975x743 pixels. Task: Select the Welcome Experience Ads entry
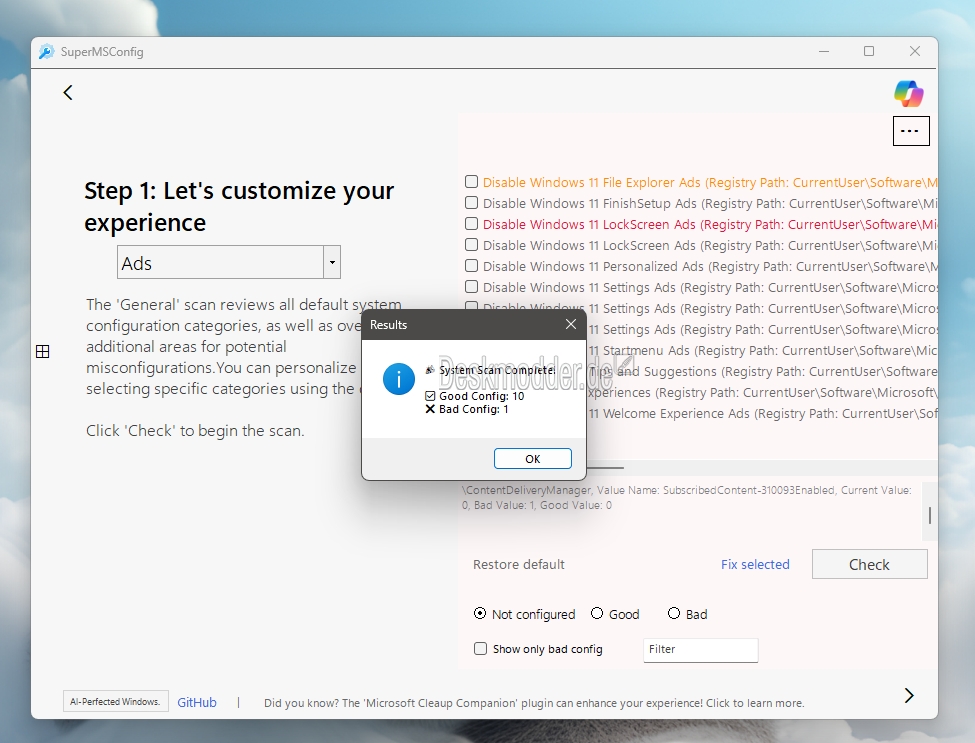(762, 413)
